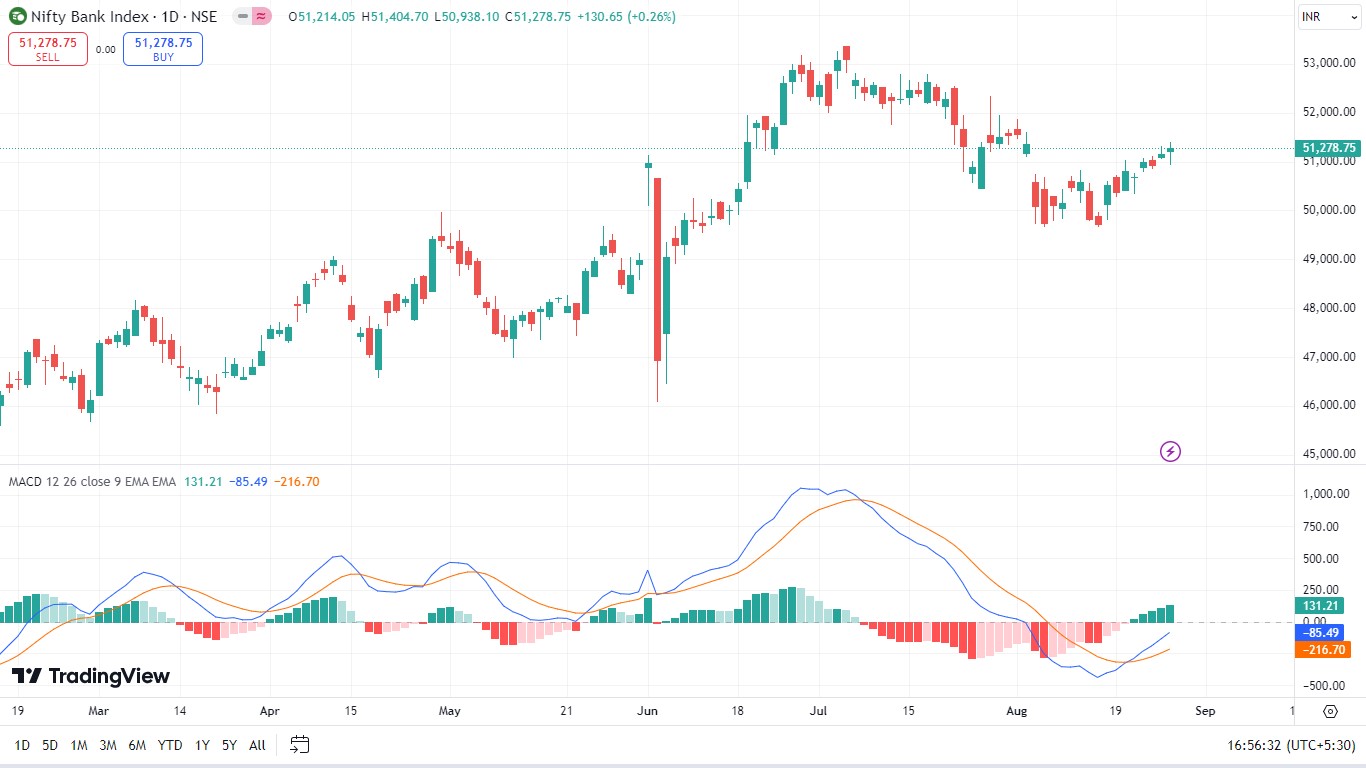Click the spread value 0.00
The image size is (1366, 768).
[x=105, y=49]
